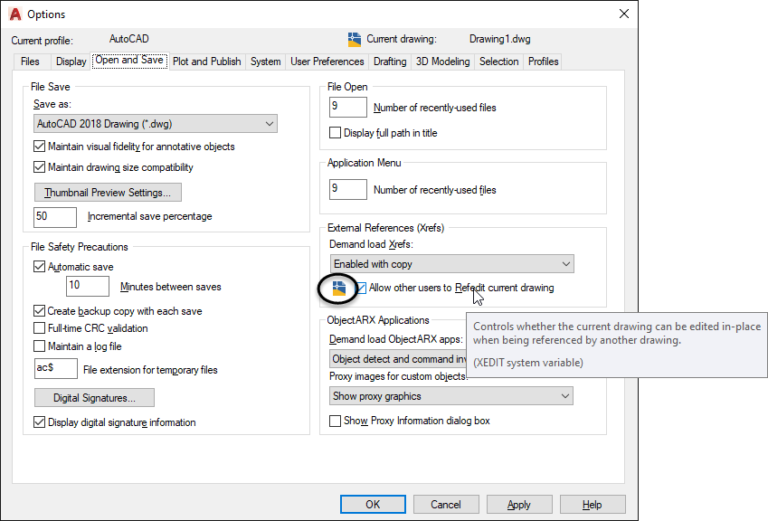Image resolution: width=768 pixels, height=521 pixels.
Task: Click the Incremental save percentage field
Action: 56,216
